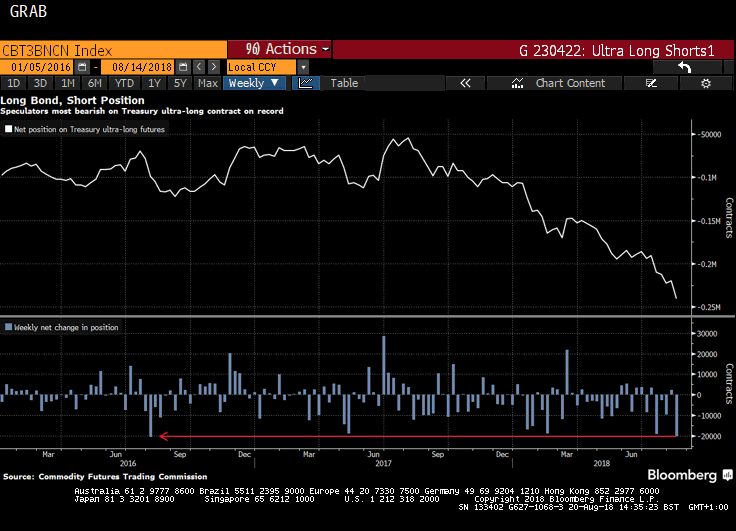Open chart settings gear icon
The width and height of the screenshot is (736, 531).
[x=705, y=83]
